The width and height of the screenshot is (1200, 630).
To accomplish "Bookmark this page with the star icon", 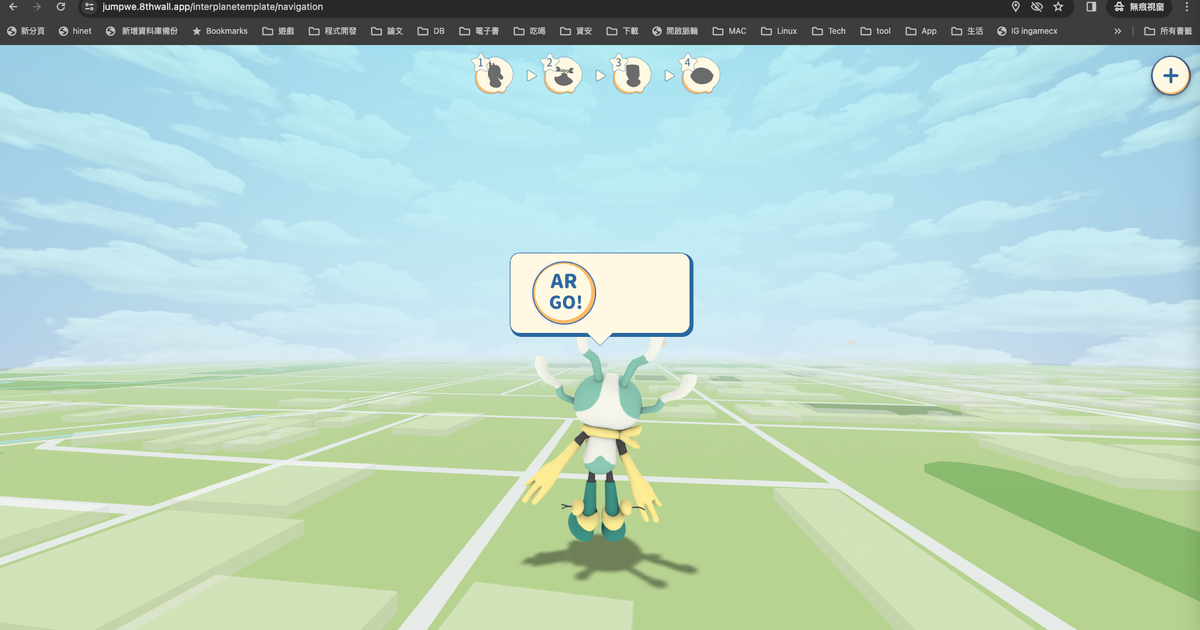I will coord(1058,7).
